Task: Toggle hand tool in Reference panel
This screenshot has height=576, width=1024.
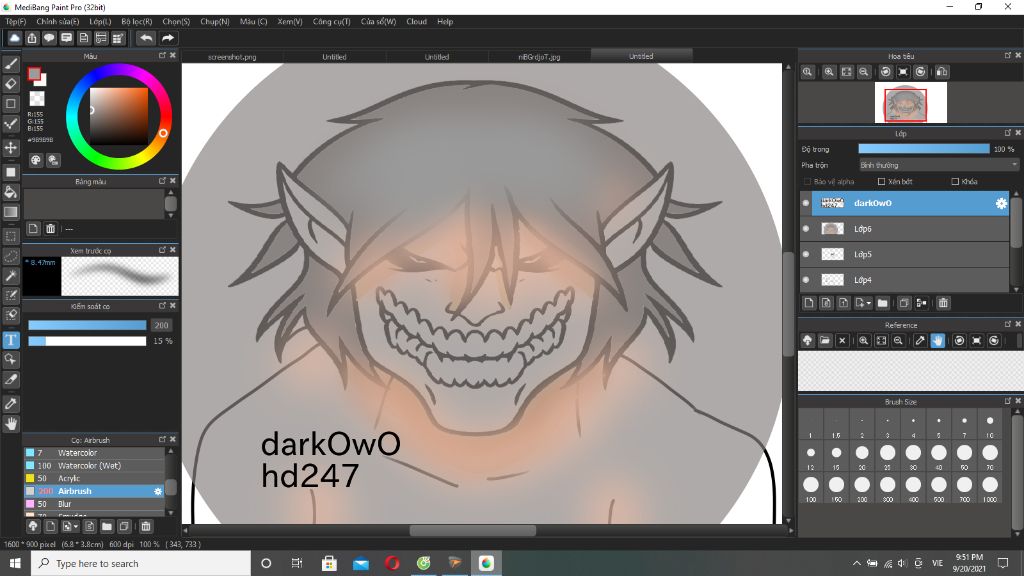Action: [938, 340]
